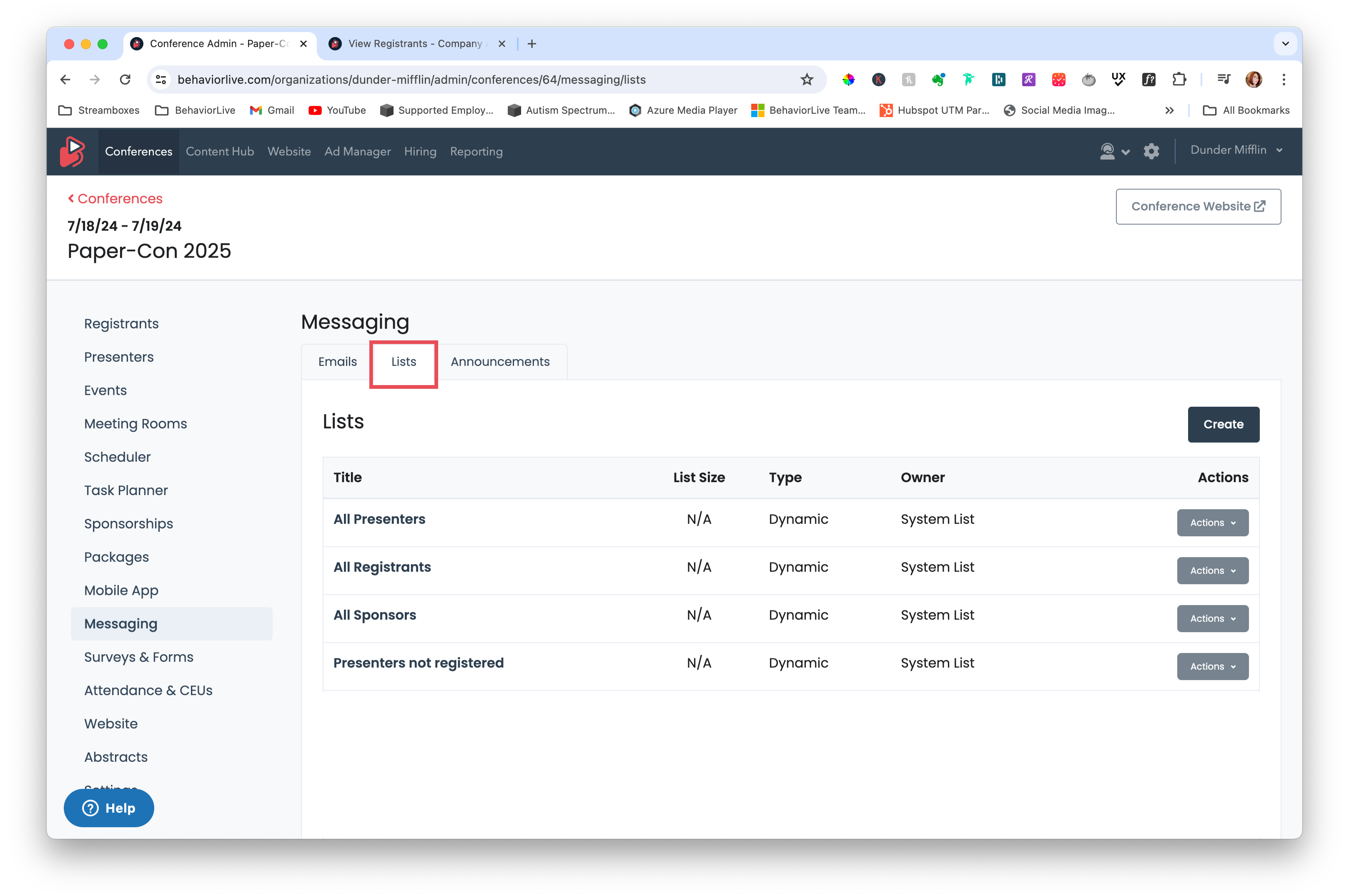The image size is (1349, 896).
Task: Open the Streamboxes bookmark folder
Action: pyautogui.click(x=100, y=110)
